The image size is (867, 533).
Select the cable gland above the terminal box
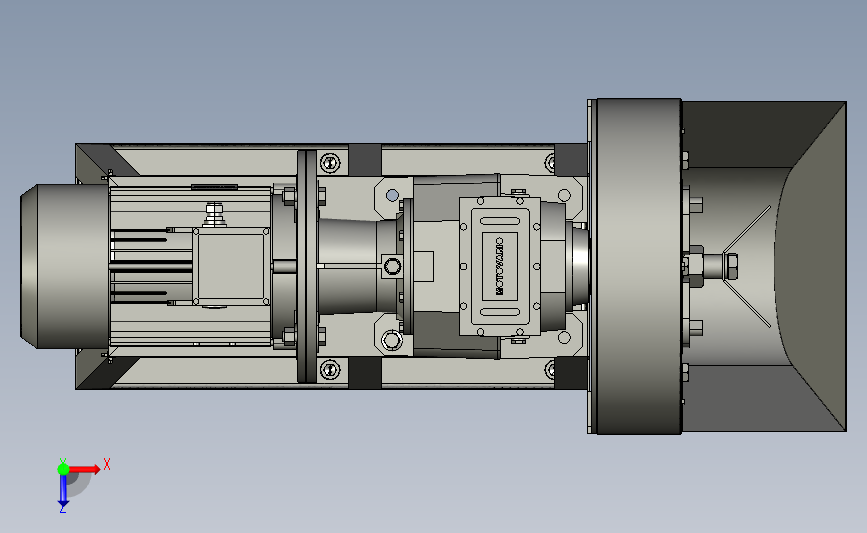(x=214, y=215)
